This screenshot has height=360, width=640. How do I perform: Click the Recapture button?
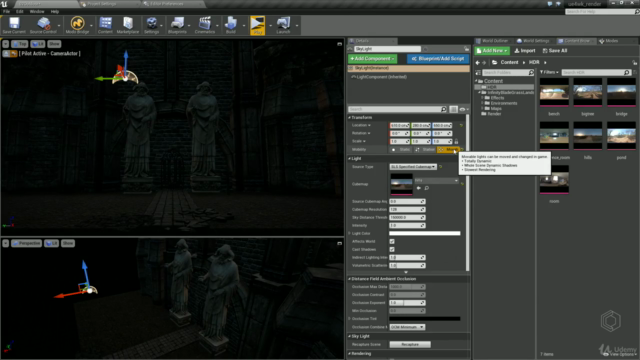pyautogui.click(x=410, y=344)
